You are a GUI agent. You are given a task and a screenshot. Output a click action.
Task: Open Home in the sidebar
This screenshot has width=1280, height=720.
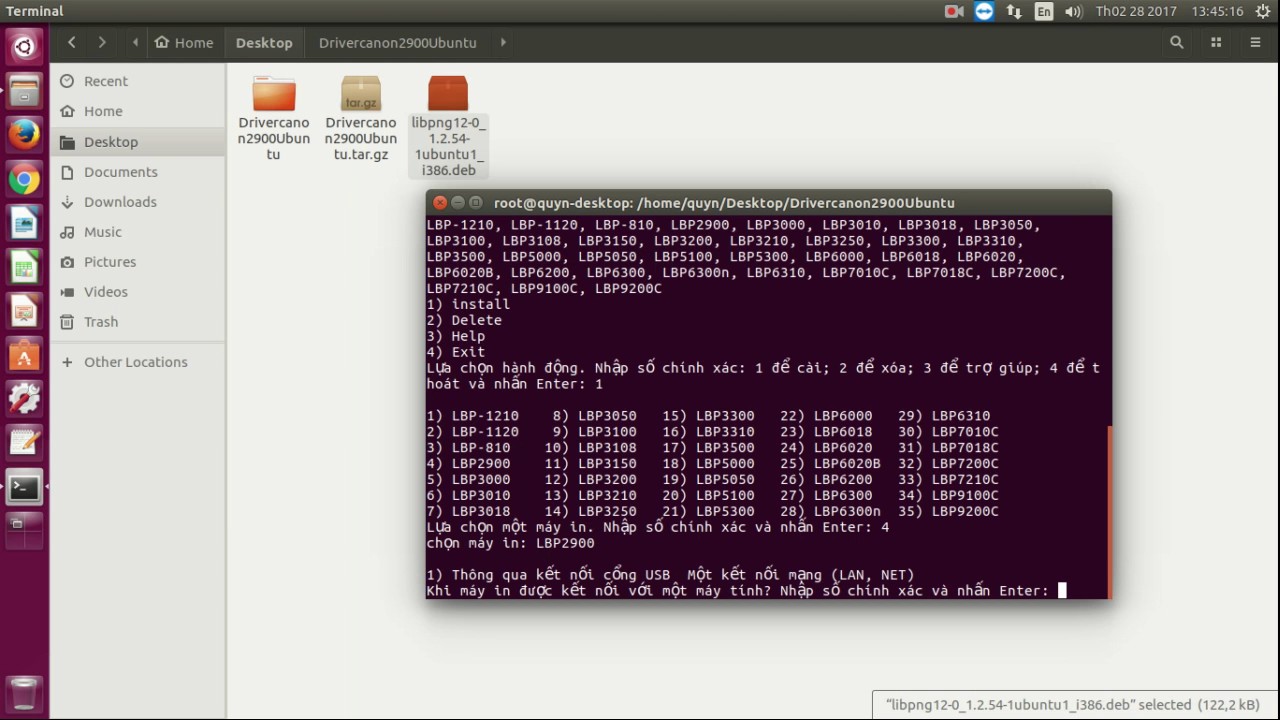pyautogui.click(x=138, y=111)
